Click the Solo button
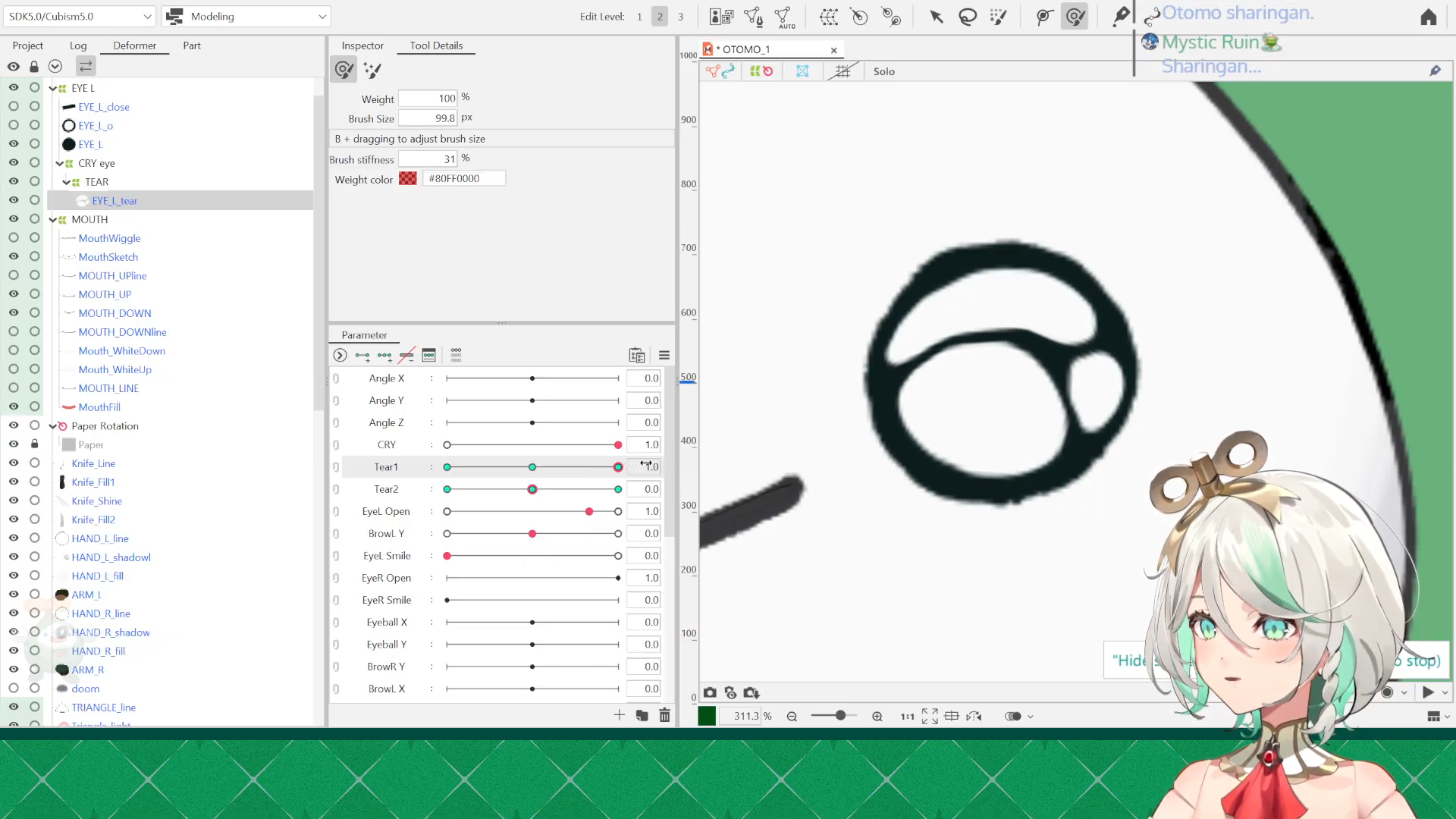 (883, 71)
